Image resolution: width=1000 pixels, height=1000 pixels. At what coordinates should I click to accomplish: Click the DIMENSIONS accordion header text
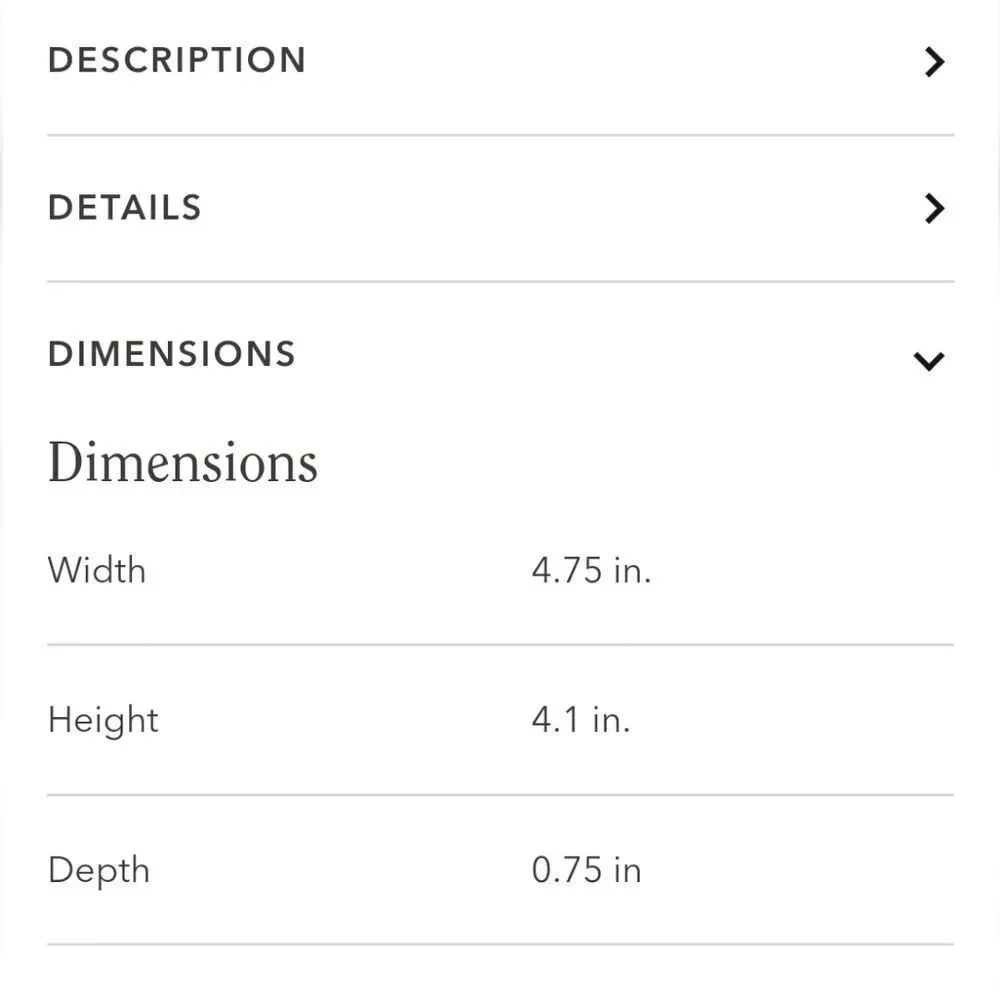(x=172, y=354)
